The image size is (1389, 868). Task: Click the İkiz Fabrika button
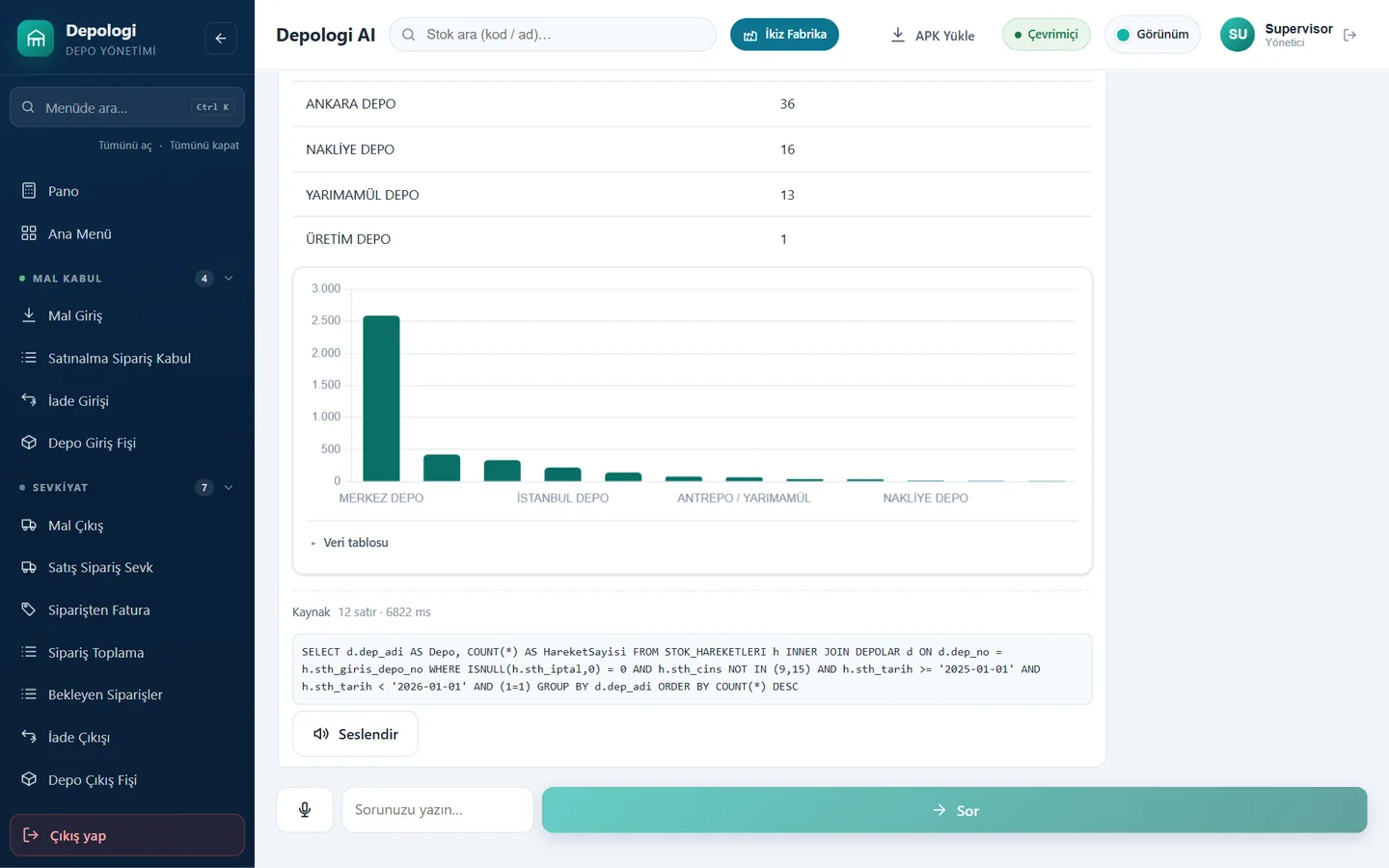[x=784, y=35]
